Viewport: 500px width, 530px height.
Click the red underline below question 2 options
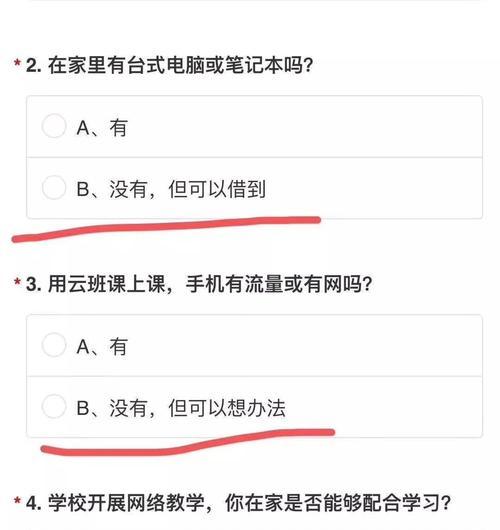pyautogui.click(x=166, y=229)
